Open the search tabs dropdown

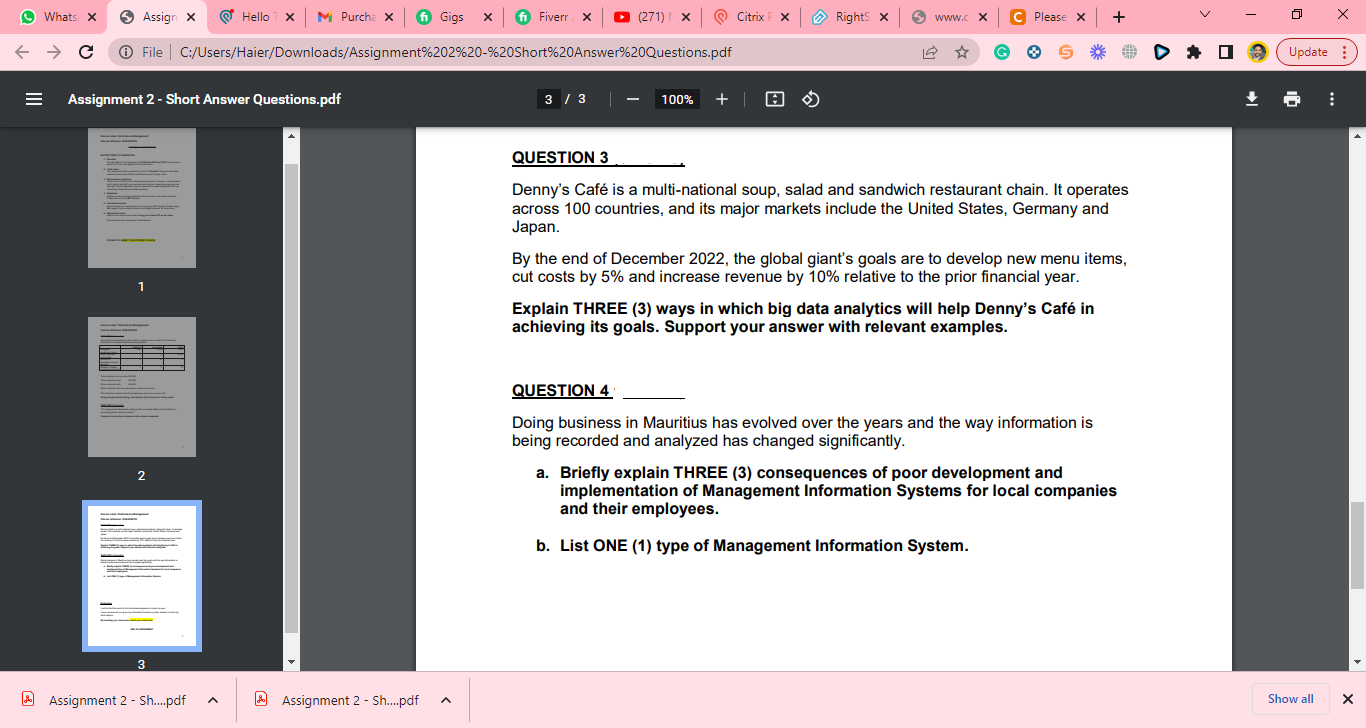pos(1203,17)
